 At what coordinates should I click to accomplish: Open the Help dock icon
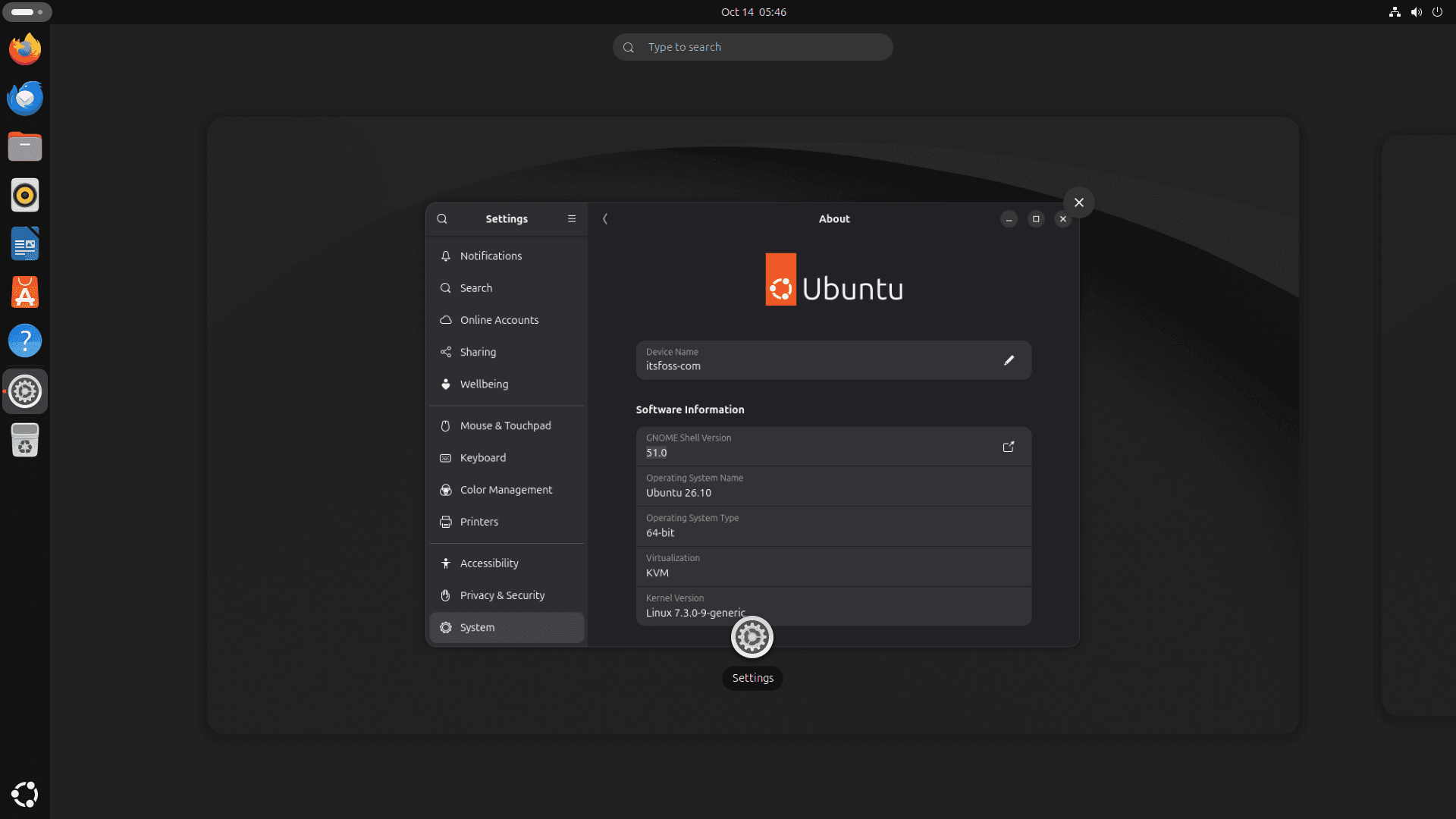coord(25,341)
